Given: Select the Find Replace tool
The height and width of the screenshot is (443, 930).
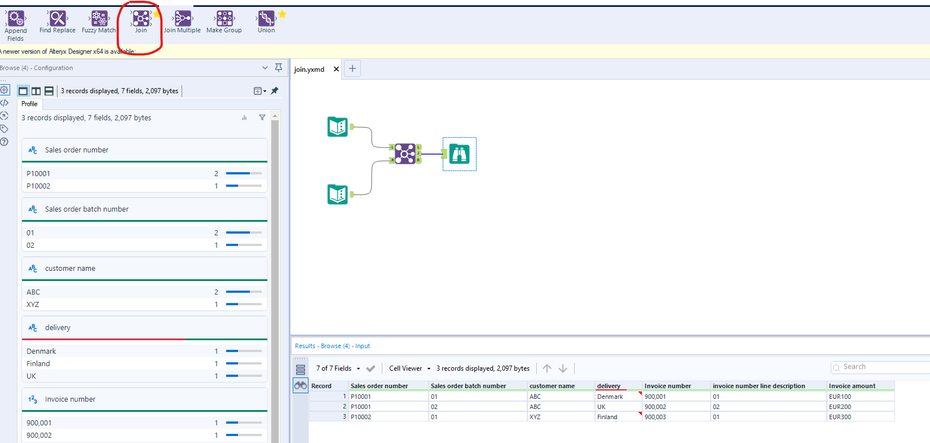Looking at the screenshot, I should point(58,22).
